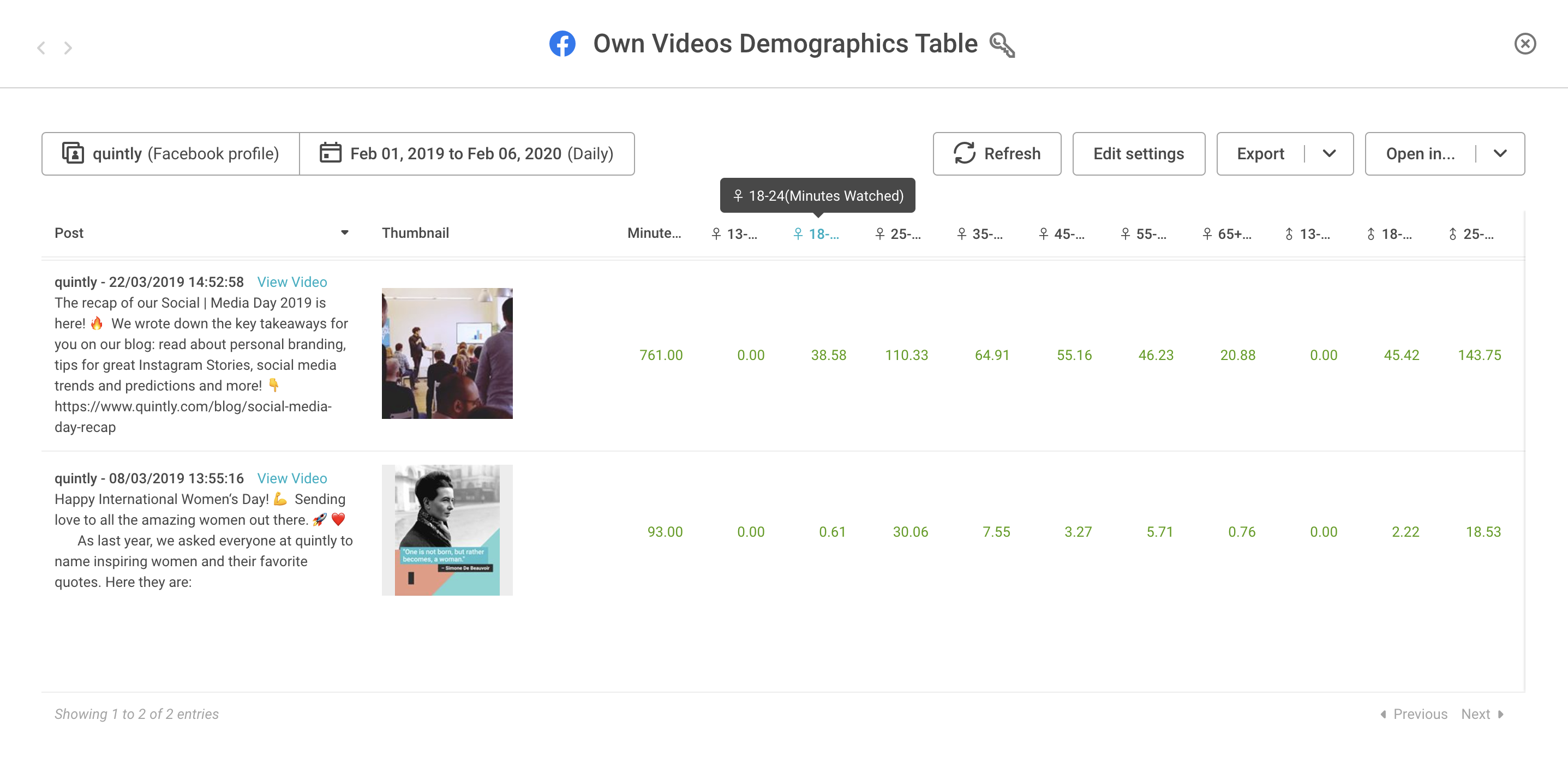Image resolution: width=1568 pixels, height=768 pixels.
Task: Click the 30.06 value
Action: pos(911,531)
